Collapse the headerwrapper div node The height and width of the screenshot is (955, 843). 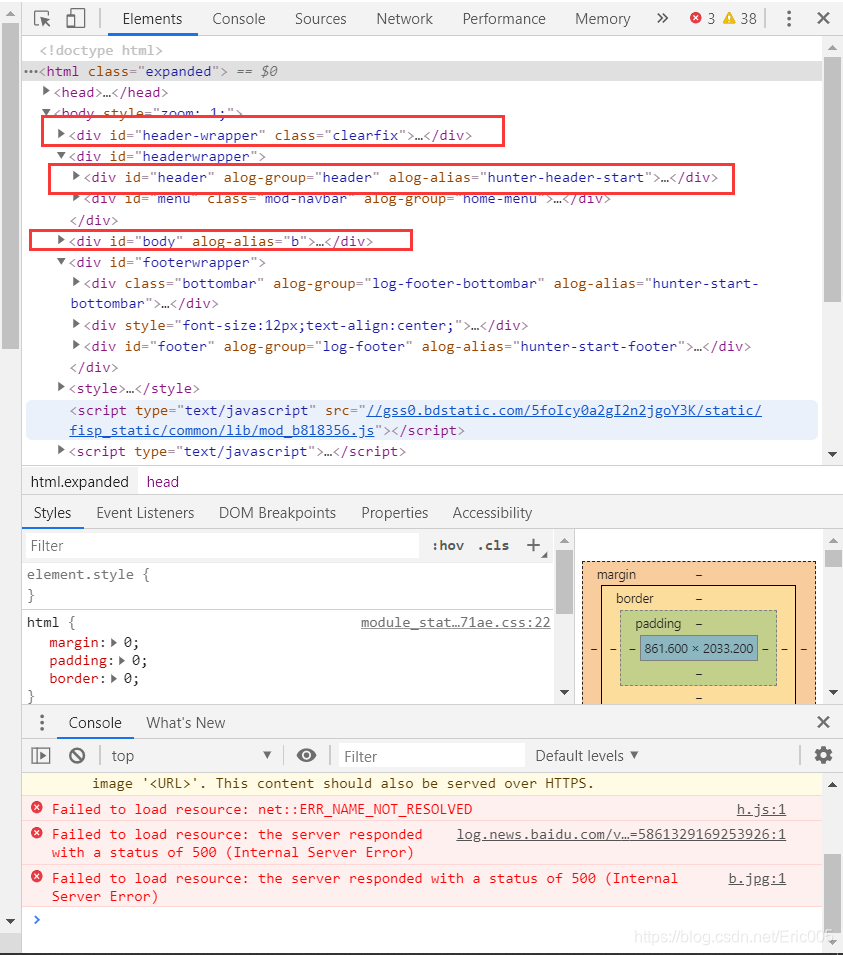point(61,156)
